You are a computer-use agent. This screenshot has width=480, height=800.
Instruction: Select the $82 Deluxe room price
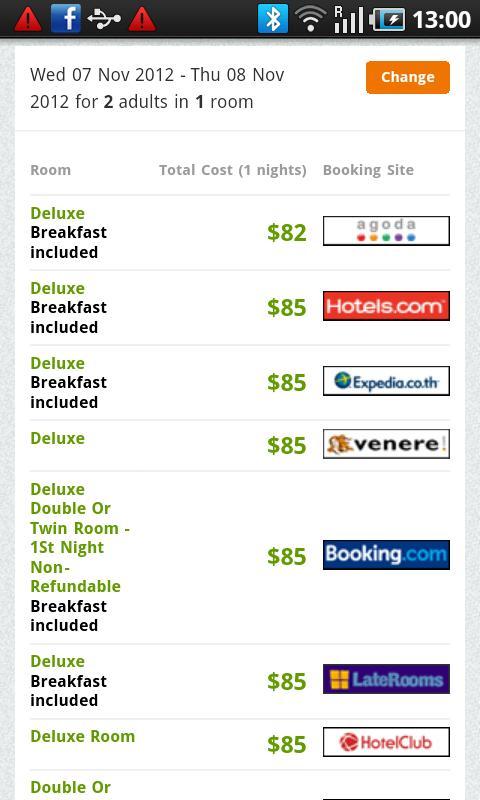click(x=287, y=233)
